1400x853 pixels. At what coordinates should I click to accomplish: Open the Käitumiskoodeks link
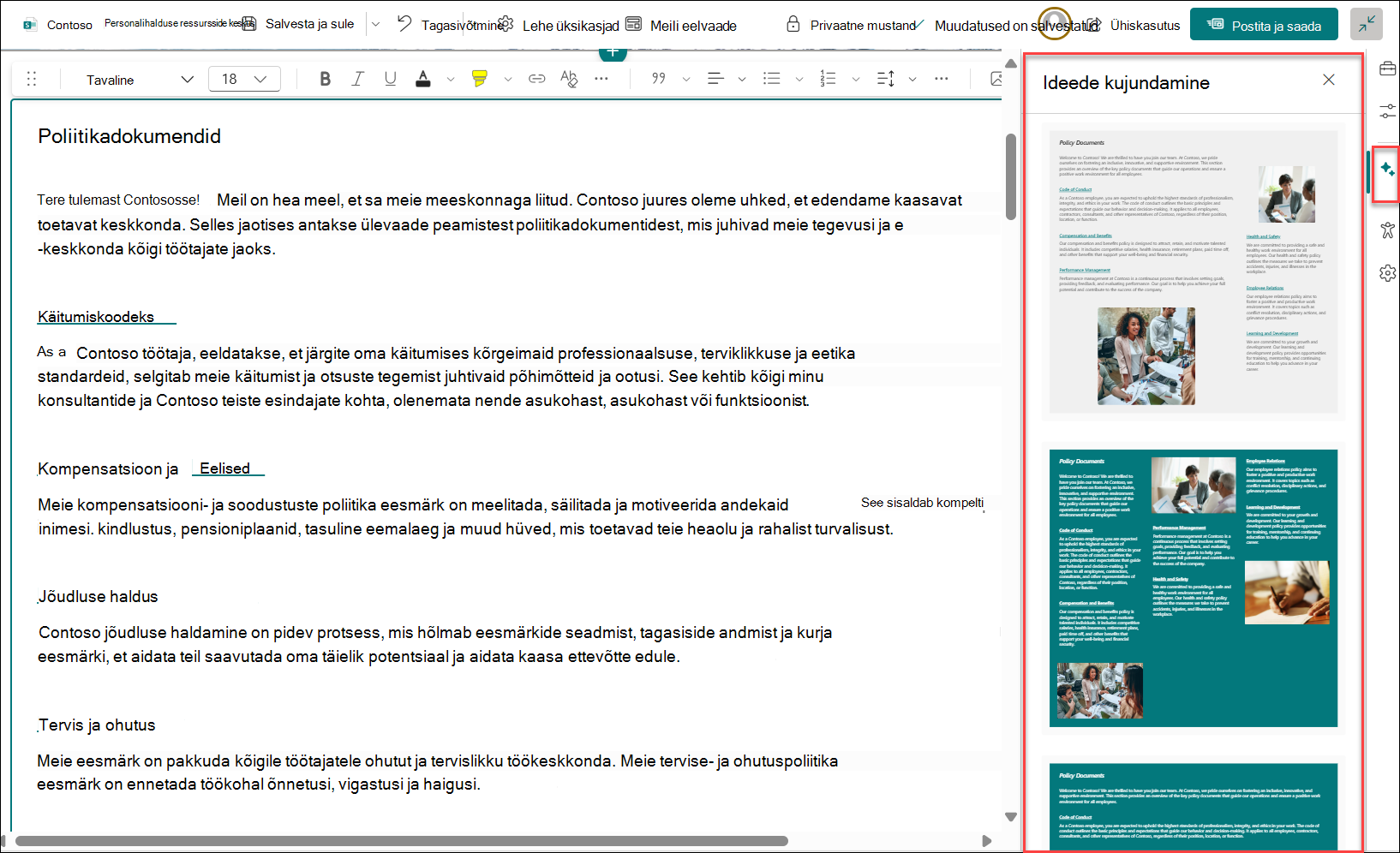pos(96,317)
